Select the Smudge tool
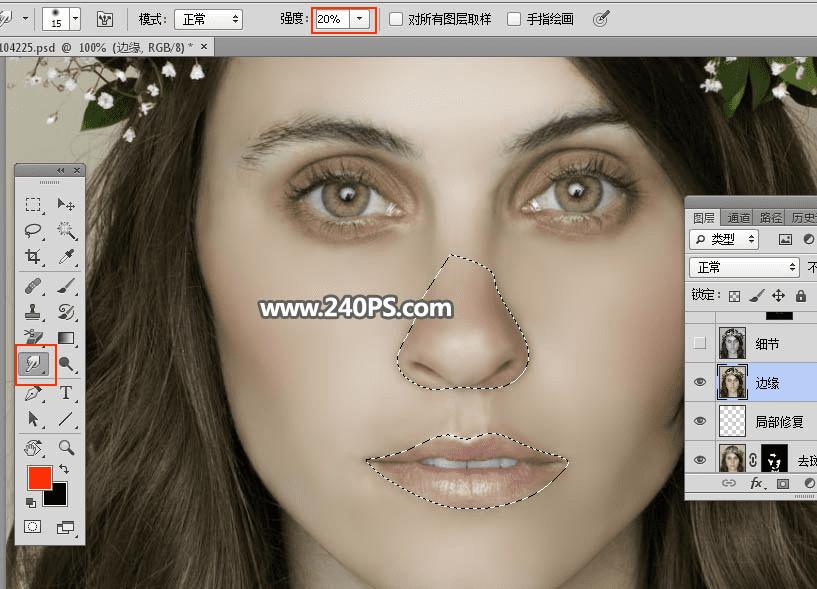The width and height of the screenshot is (817, 589). click(33, 363)
